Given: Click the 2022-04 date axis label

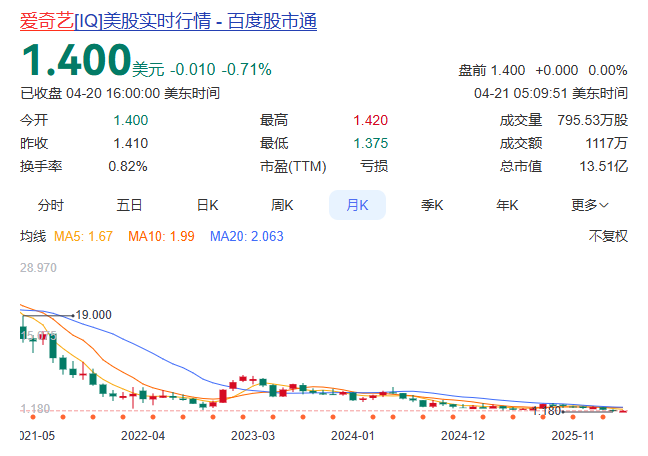Looking at the screenshot, I should [x=143, y=436].
